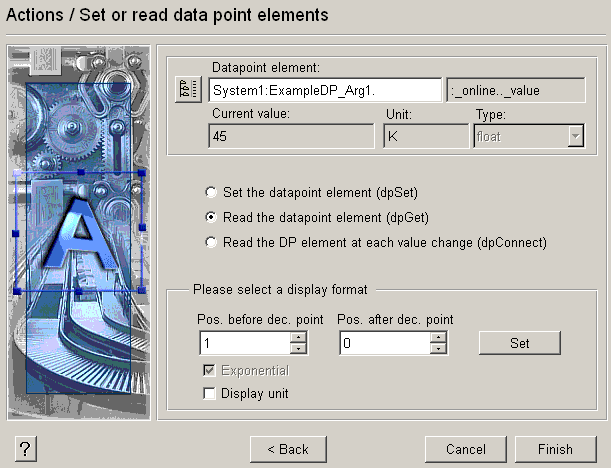Decrease Pos. before dec. point value
This screenshot has width=611, height=468.
coord(298,349)
